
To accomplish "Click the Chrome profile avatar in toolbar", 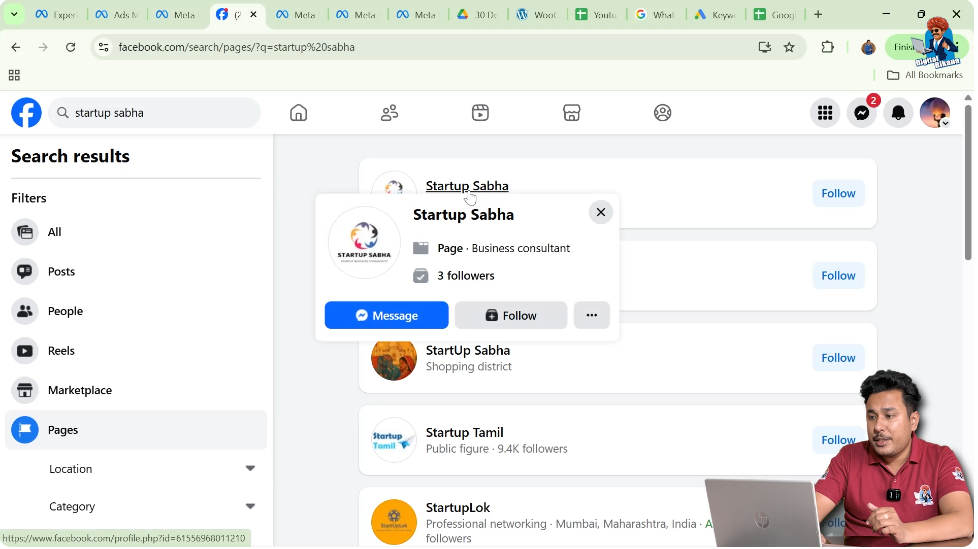I will [x=868, y=47].
